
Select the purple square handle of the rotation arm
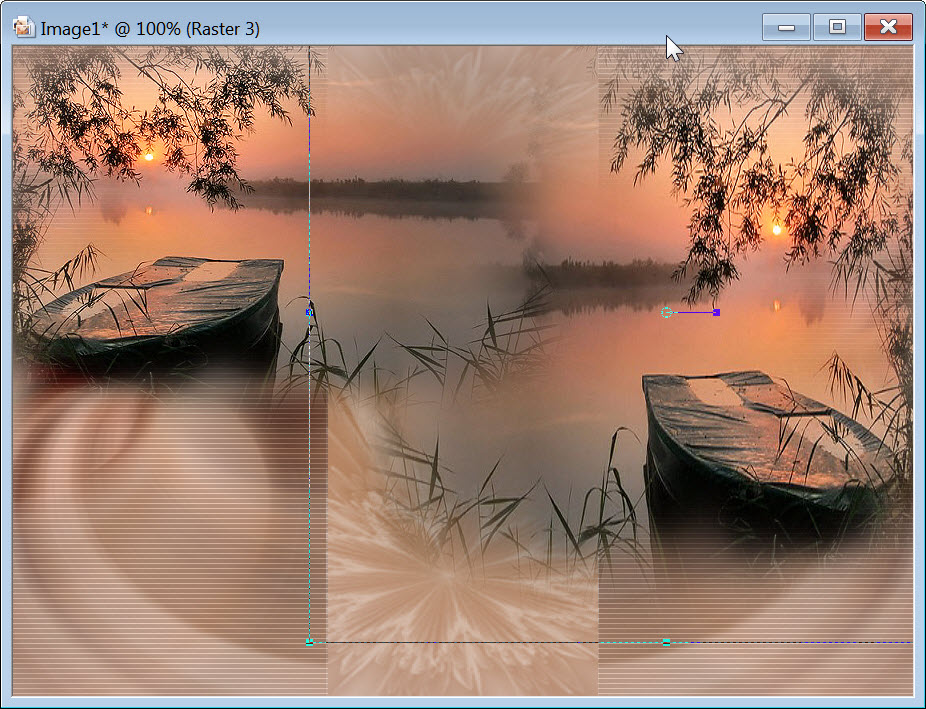(x=716, y=312)
